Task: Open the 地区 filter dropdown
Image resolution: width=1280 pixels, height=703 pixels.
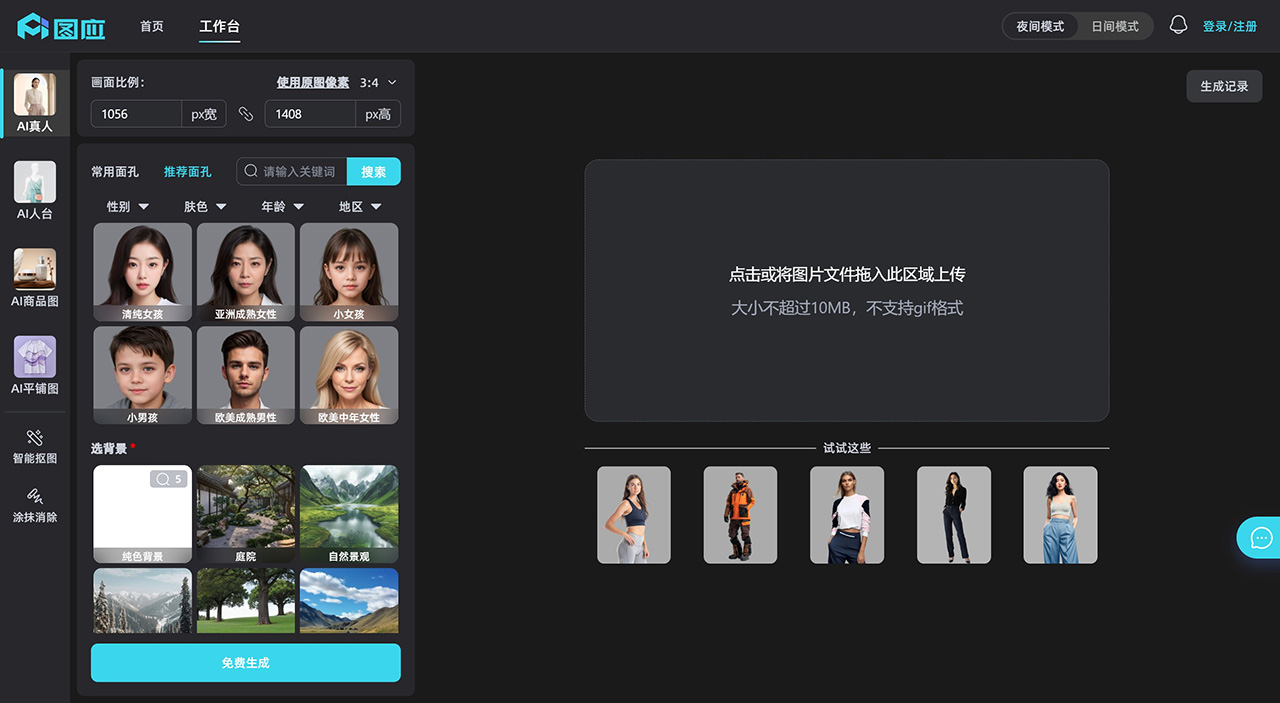Action: (360, 207)
